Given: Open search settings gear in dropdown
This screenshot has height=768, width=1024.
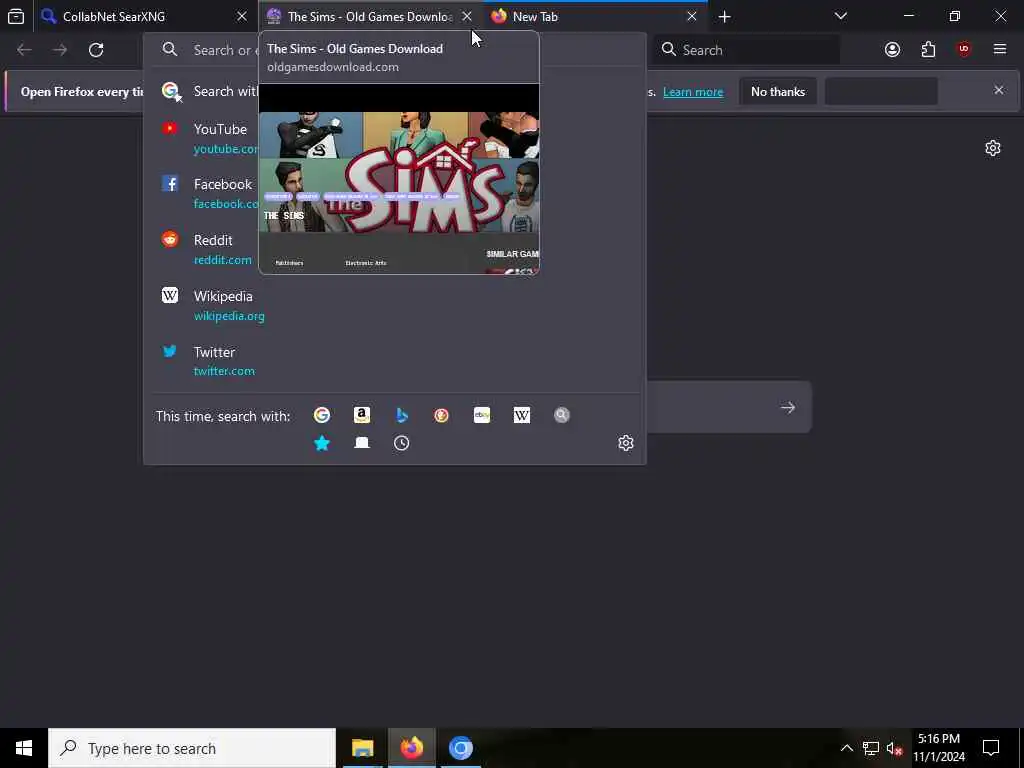Looking at the screenshot, I should tap(626, 443).
